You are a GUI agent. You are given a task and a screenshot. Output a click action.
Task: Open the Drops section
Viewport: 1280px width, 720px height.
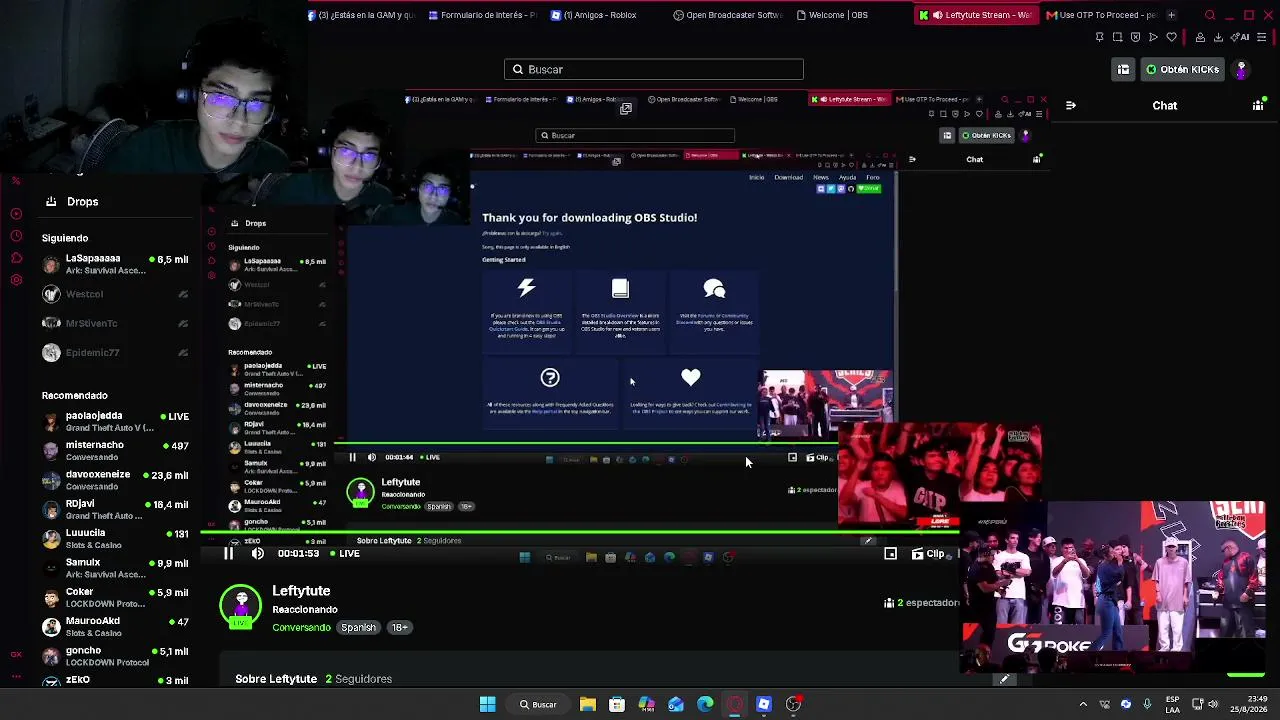pyautogui.click(x=72, y=202)
